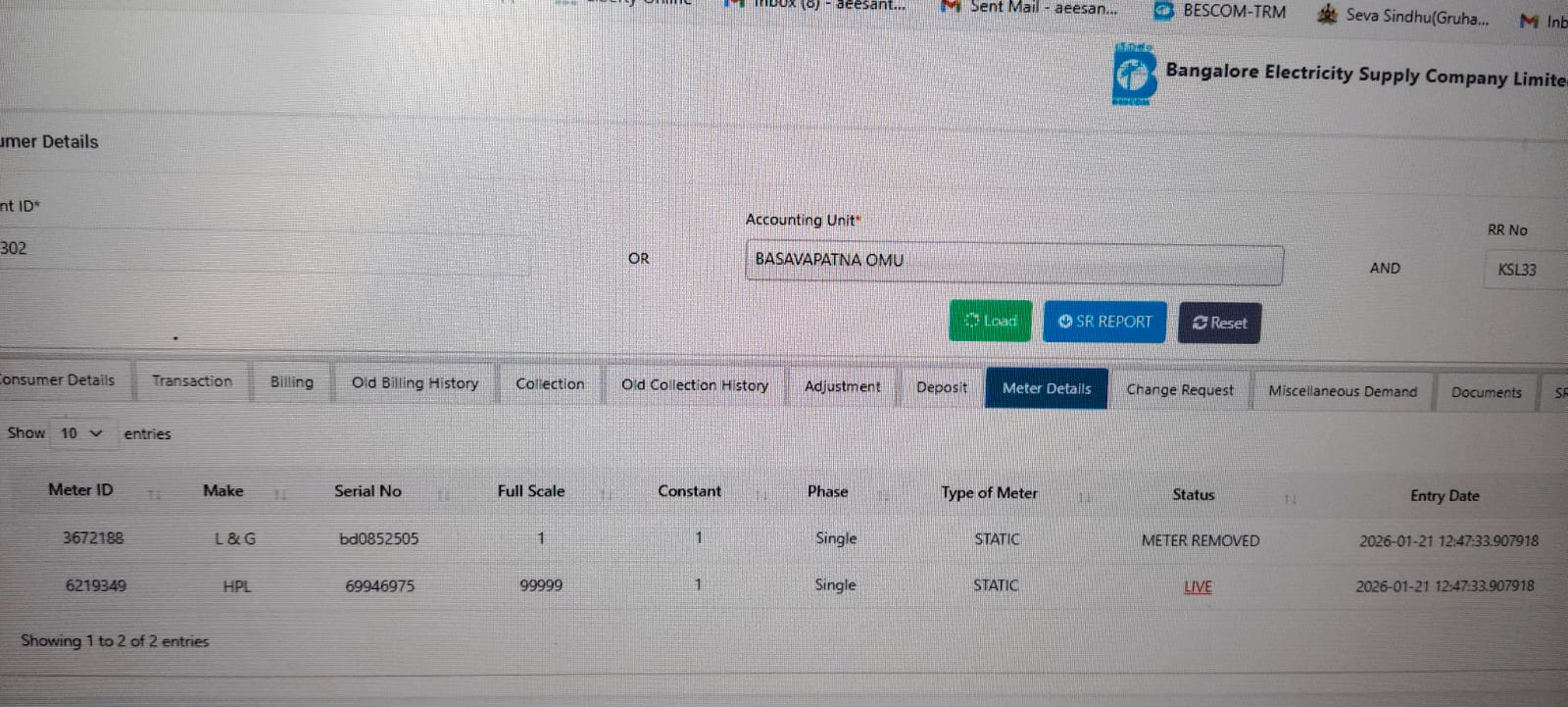Click the Entry Date column header
The image size is (1568, 707).
click(x=1445, y=495)
